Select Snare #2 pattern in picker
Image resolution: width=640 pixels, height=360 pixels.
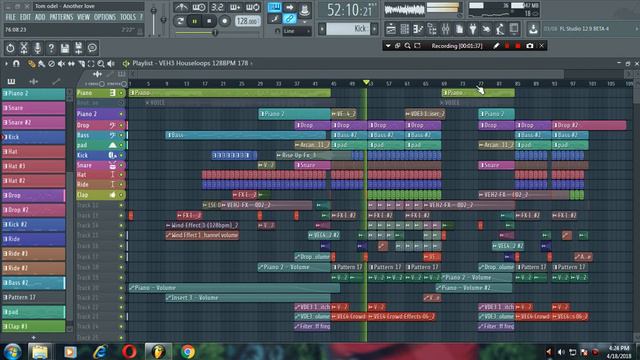point(33,122)
